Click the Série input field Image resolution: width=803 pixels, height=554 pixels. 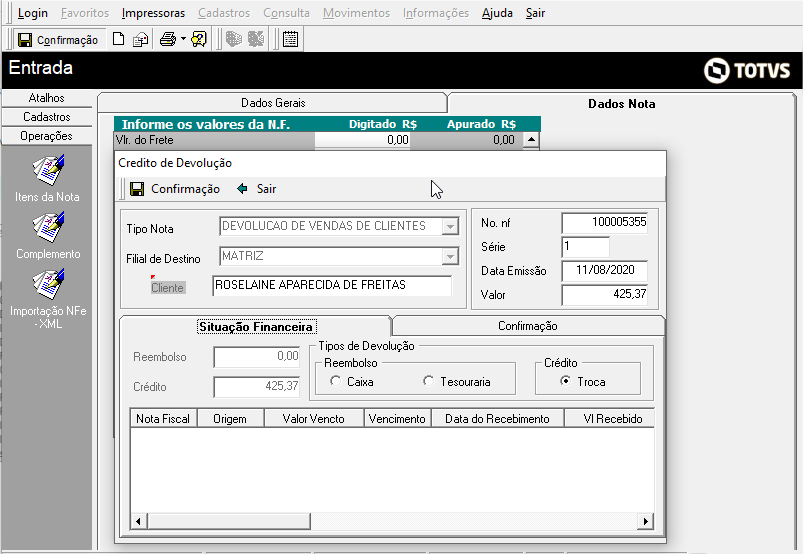click(586, 247)
